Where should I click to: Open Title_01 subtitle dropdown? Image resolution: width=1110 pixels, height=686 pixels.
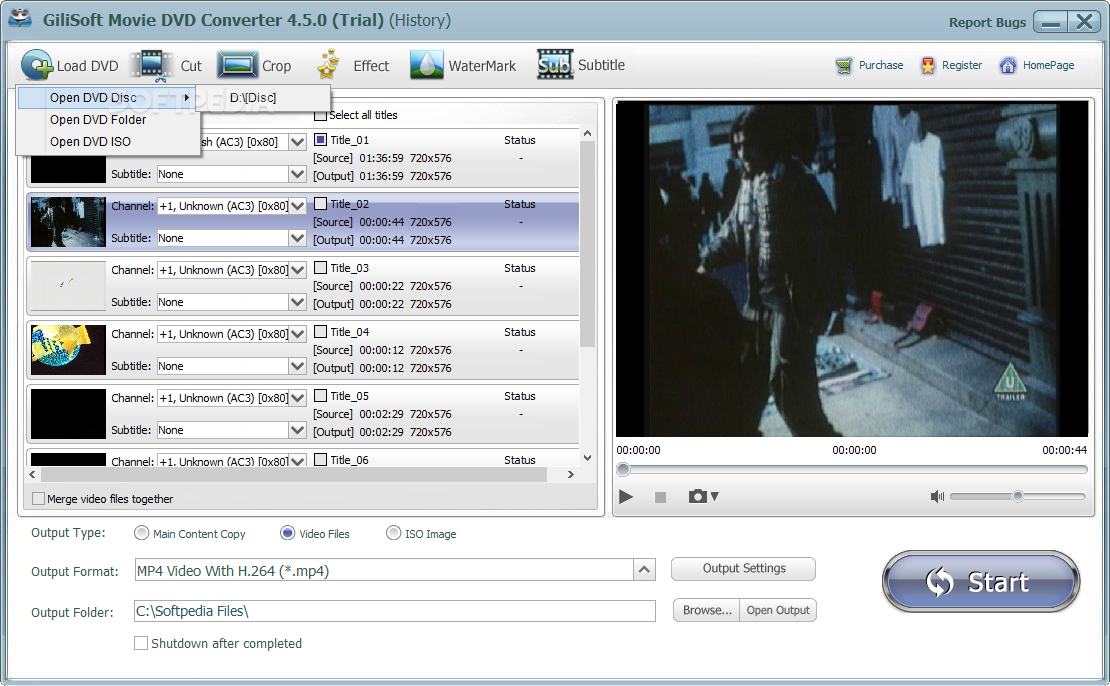pos(298,174)
